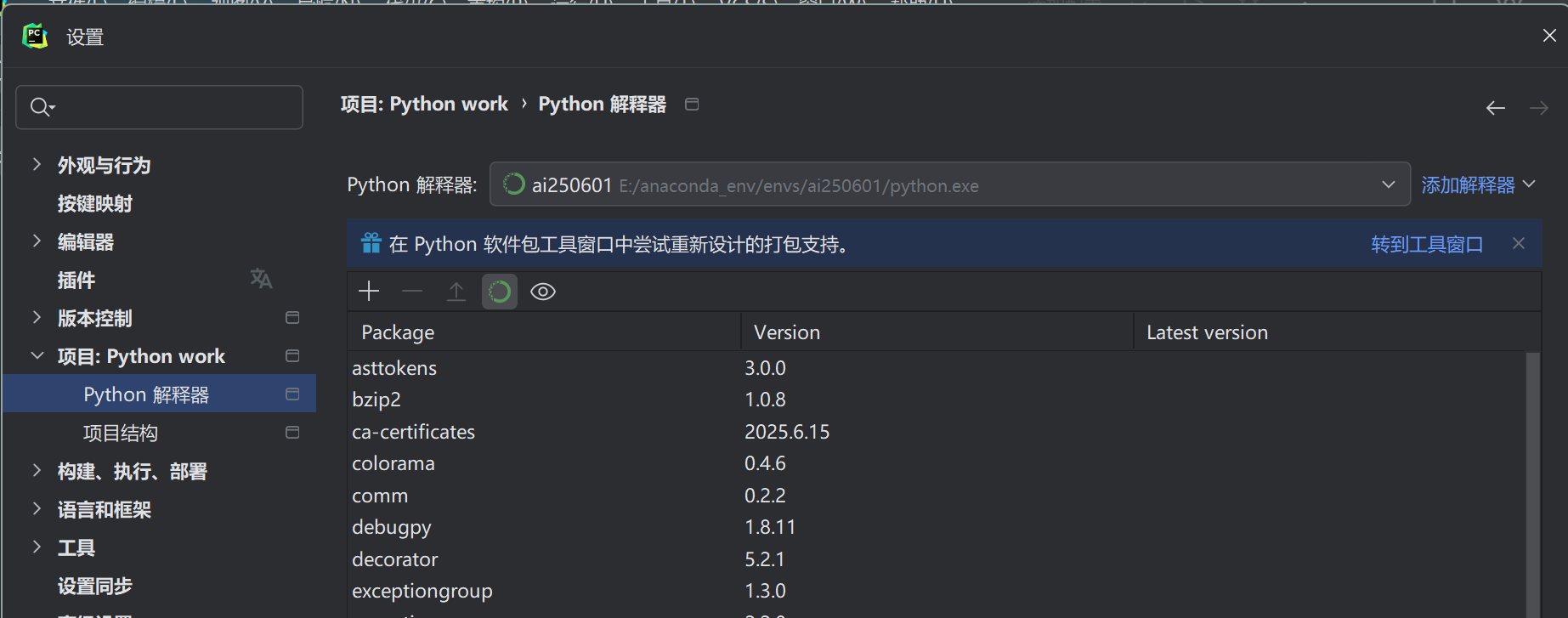
Task: Click the gift icon in the banner
Action: coord(371,243)
